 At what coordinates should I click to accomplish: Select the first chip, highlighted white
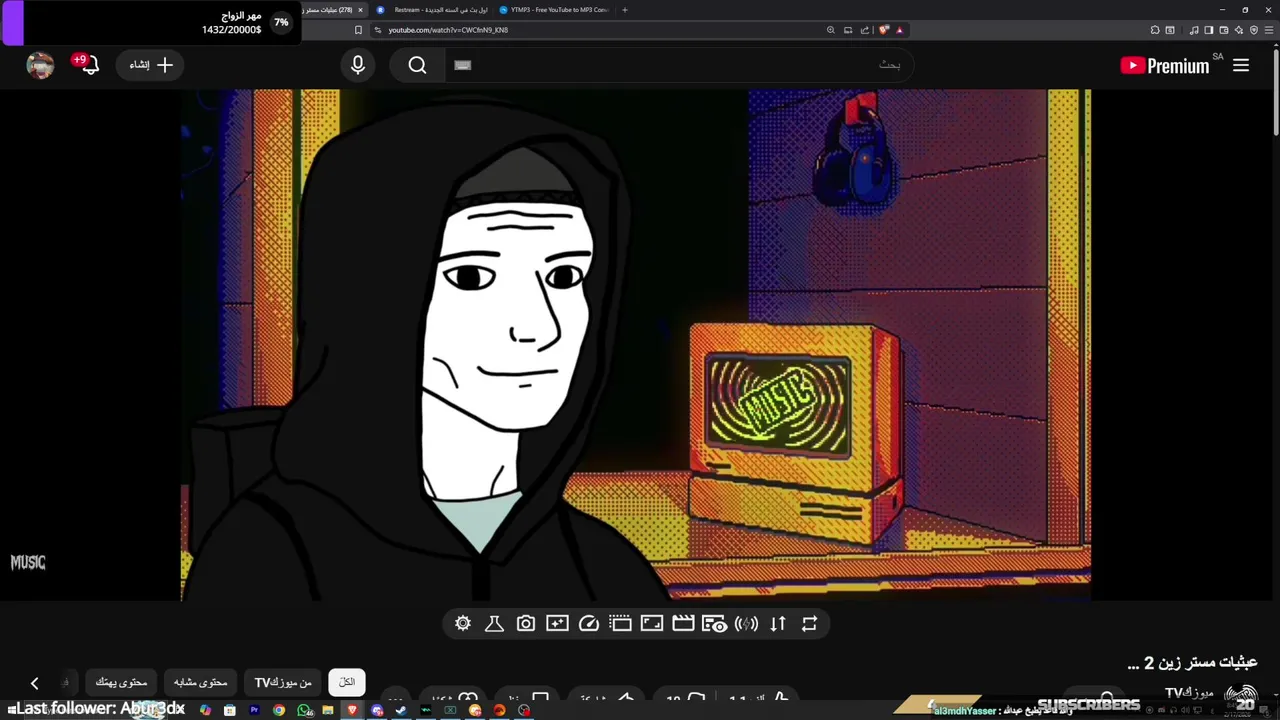coord(347,682)
